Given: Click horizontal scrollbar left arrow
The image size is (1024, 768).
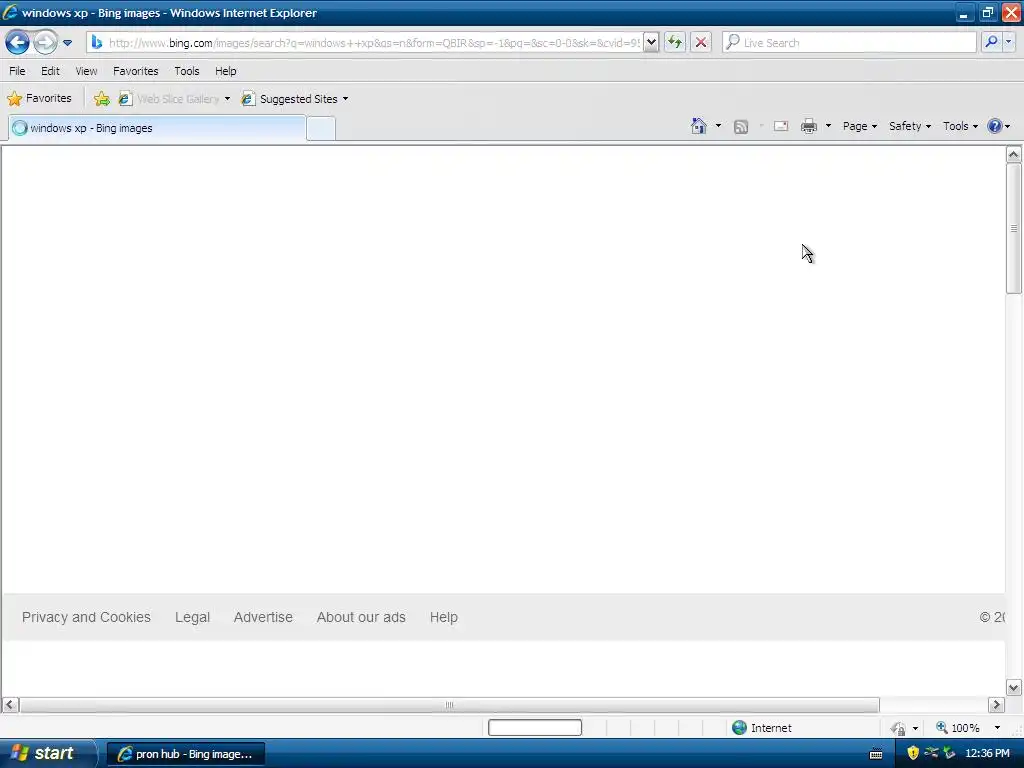Looking at the screenshot, I should click(10, 705).
